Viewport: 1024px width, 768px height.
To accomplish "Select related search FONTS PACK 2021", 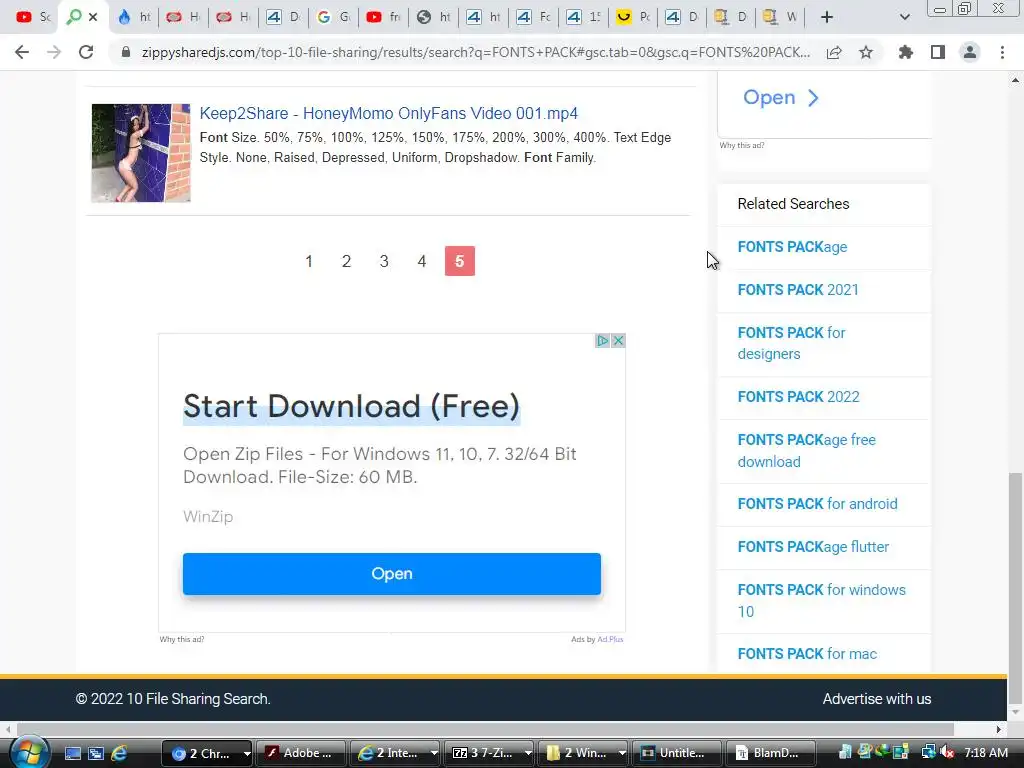I will [x=798, y=290].
